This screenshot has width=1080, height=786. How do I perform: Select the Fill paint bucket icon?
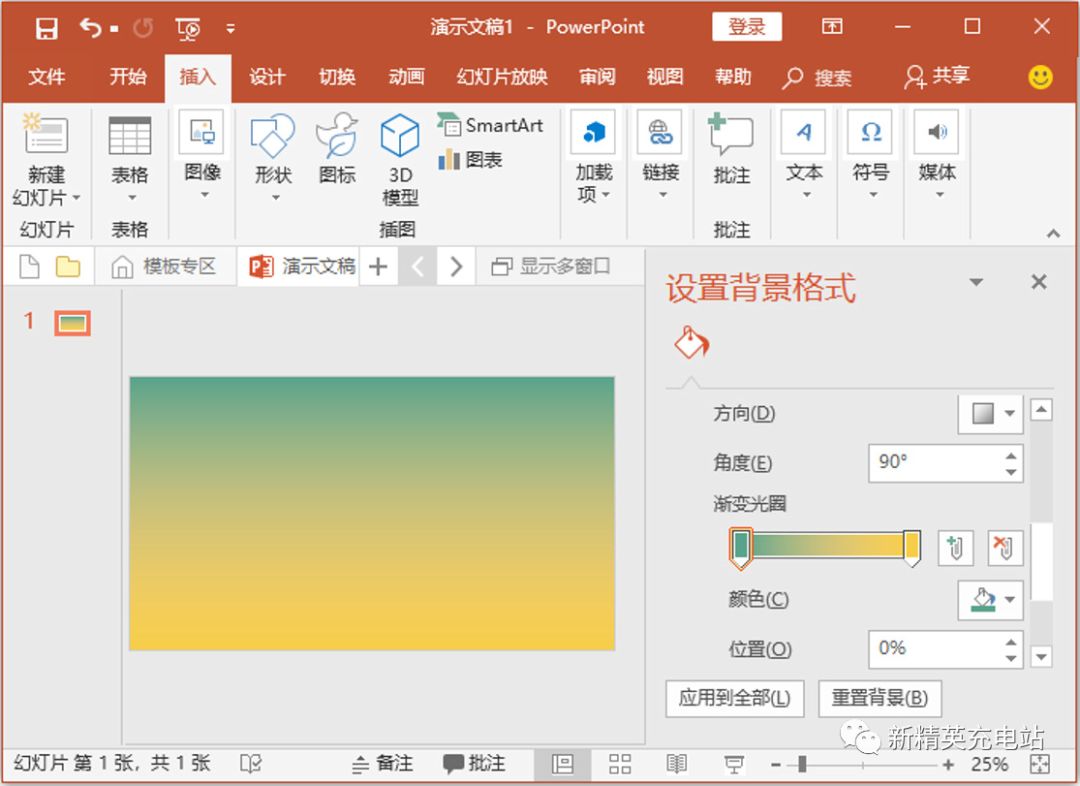[x=691, y=343]
